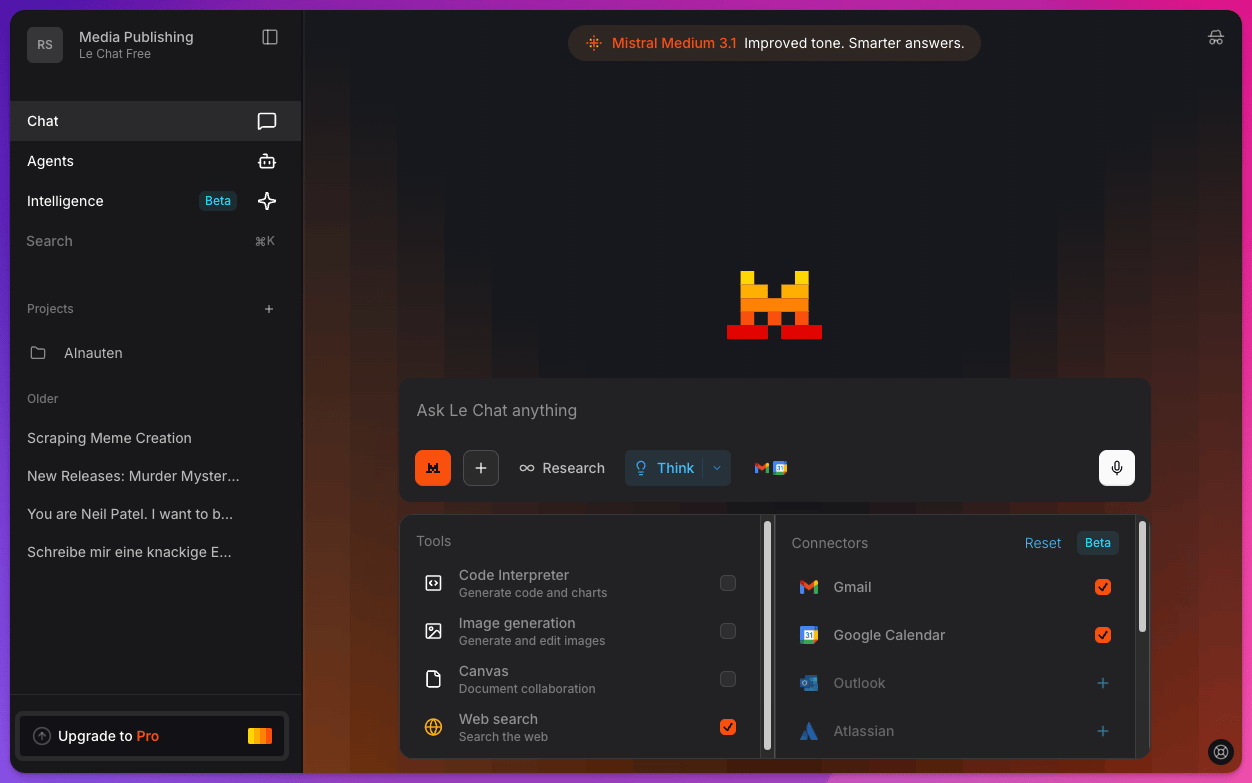Add the Outlook connector with plus

[1103, 683]
